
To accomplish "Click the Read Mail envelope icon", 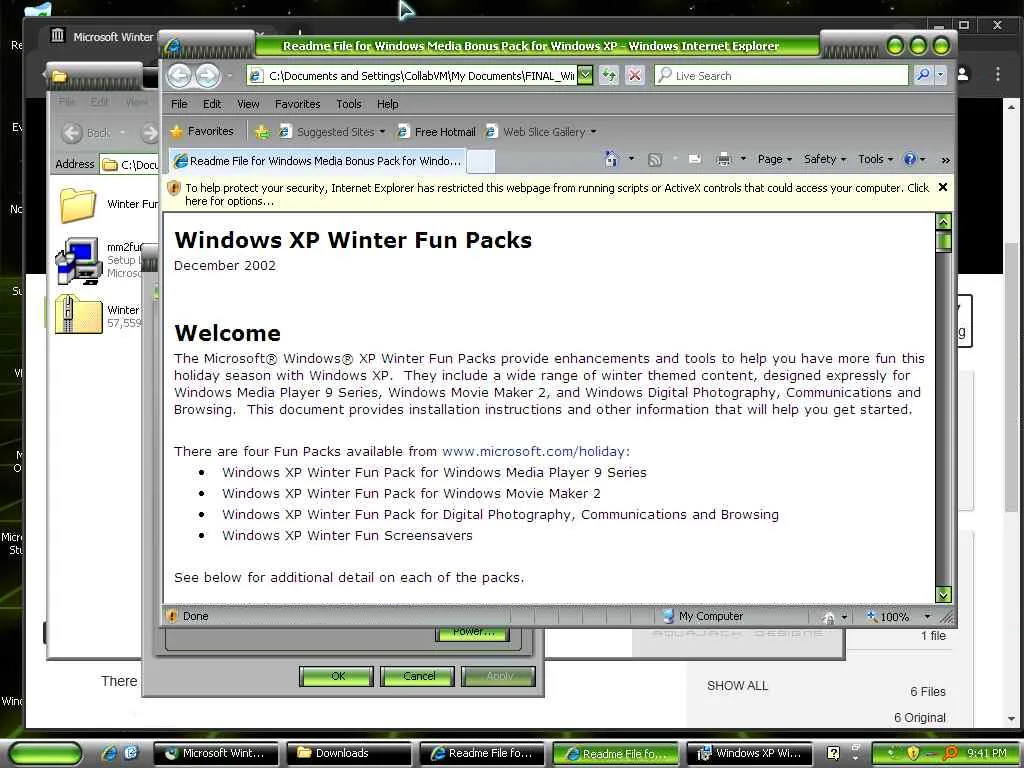I will 695,159.
